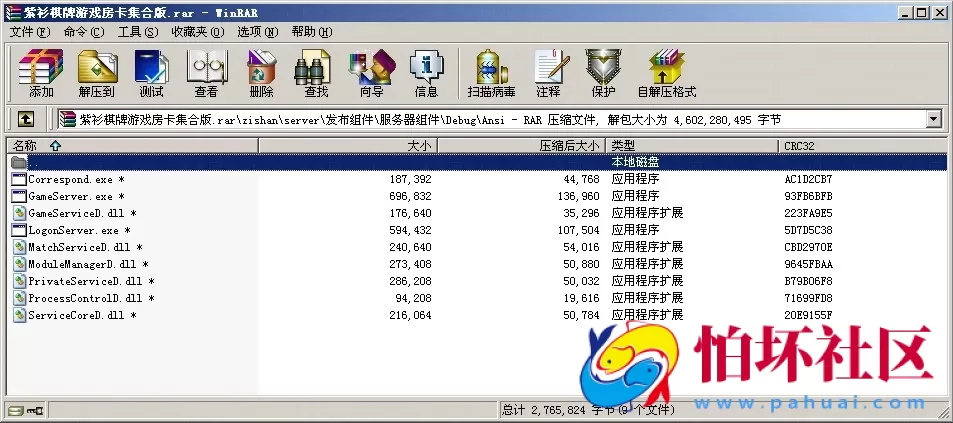Screen dimensions: 953x423
Task: Click the 解压到 (Extract To) icon
Action: click(97, 73)
